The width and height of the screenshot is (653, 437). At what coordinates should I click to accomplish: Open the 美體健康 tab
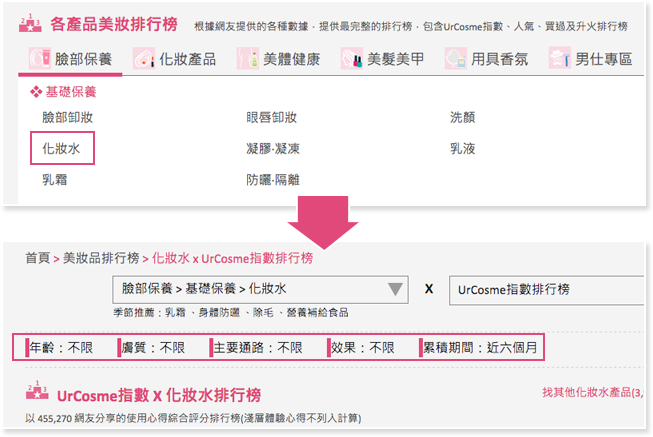pos(278,59)
